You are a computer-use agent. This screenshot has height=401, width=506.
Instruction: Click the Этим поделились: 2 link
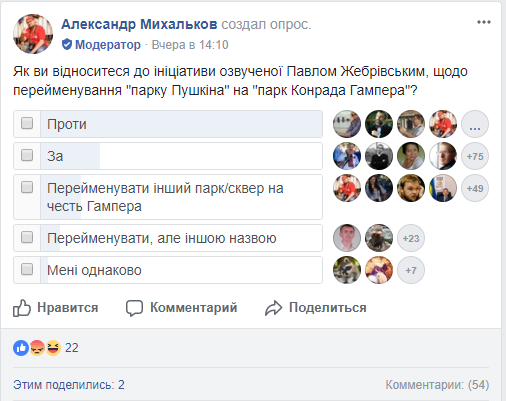pyautogui.click(x=69, y=385)
